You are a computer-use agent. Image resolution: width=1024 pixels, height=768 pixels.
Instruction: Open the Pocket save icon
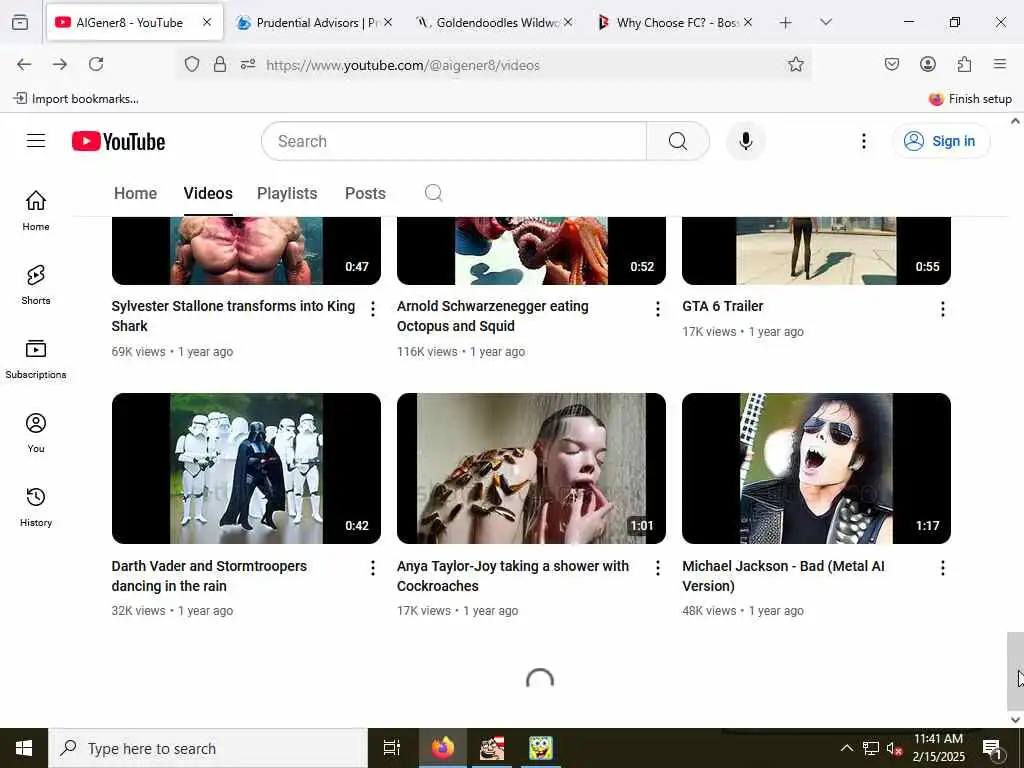pyautogui.click(x=891, y=64)
